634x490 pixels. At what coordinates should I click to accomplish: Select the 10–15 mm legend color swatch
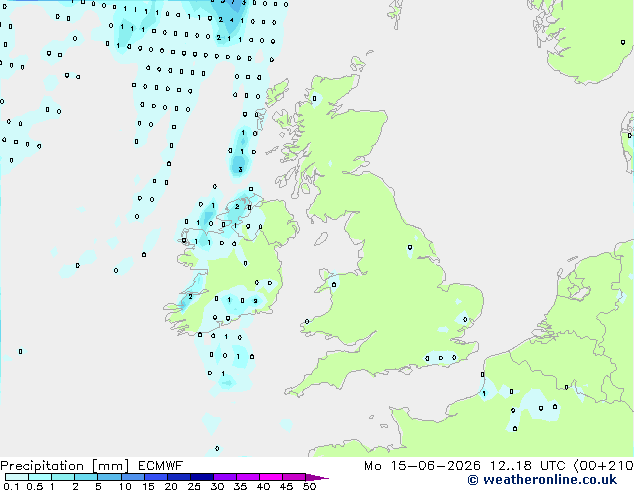tap(132, 477)
